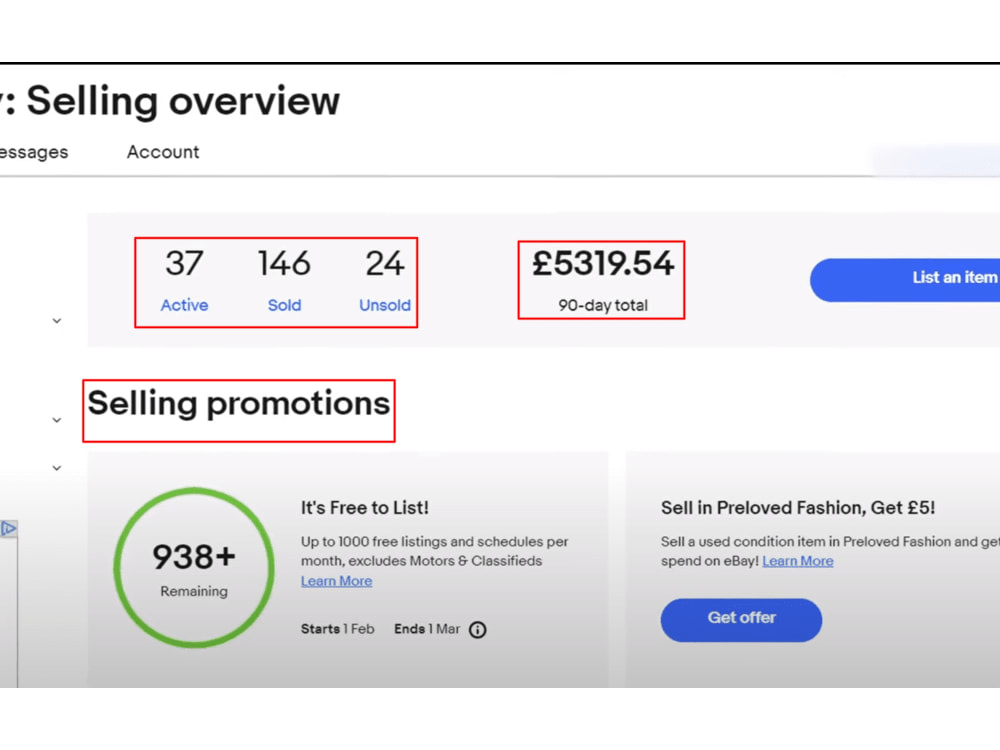The height and width of the screenshot is (750, 1000).
Task: Click the £5319.54 90-day total
Action: 603,281
